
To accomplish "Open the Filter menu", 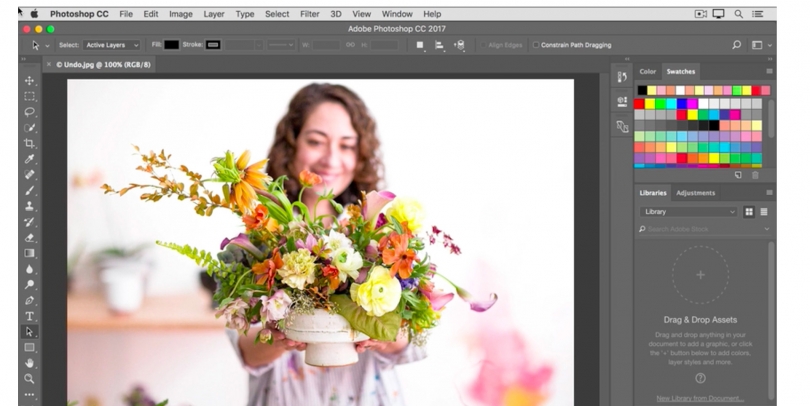I will 310,14.
